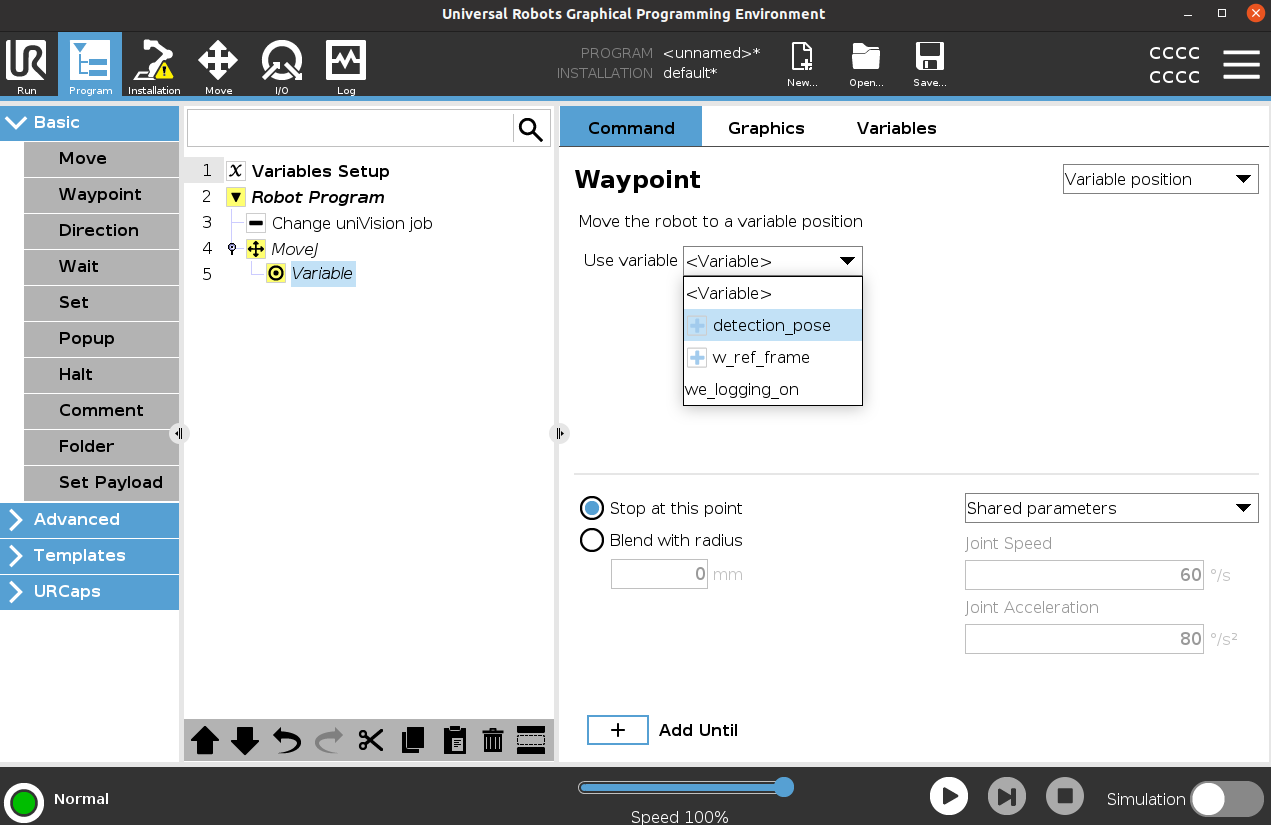Click the Add Until plus button
The height and width of the screenshot is (825, 1271).
(x=618, y=730)
